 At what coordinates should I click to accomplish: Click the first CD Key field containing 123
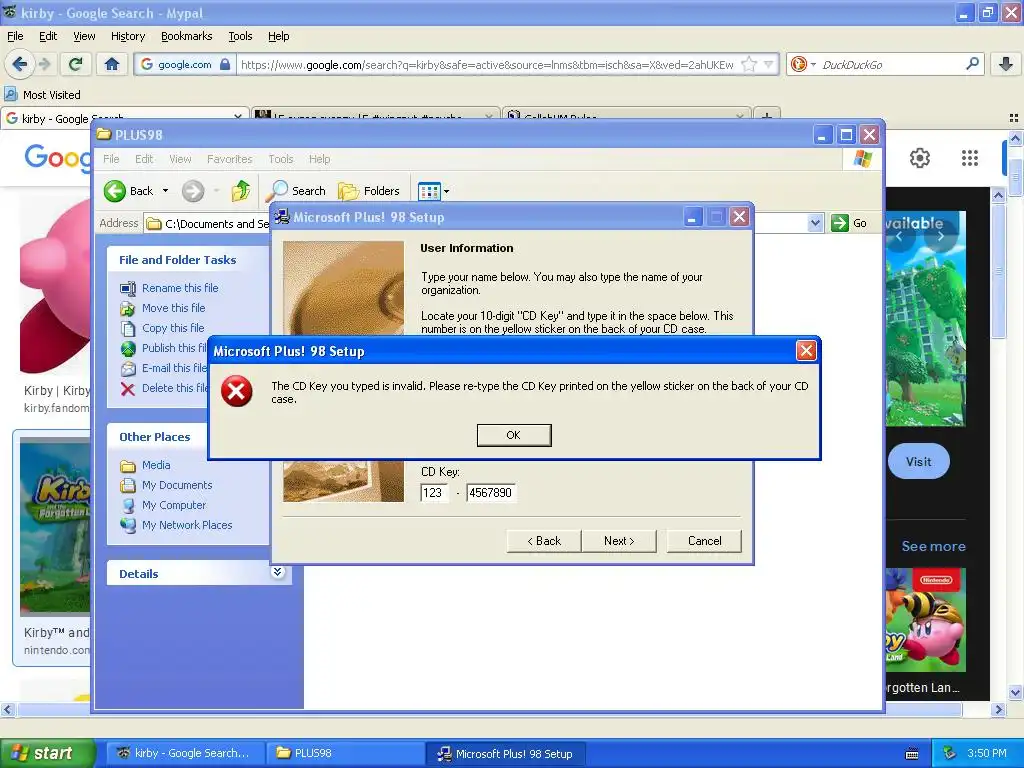coord(434,492)
